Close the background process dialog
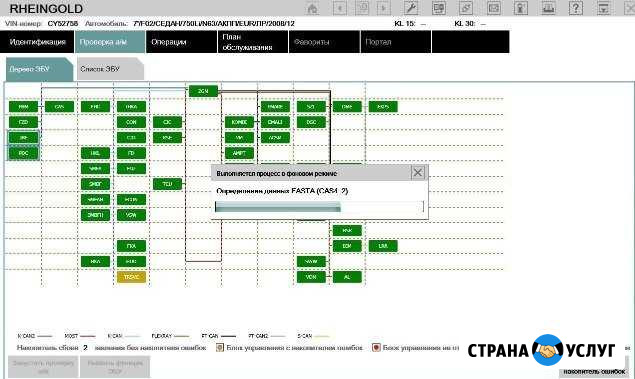 (418, 173)
